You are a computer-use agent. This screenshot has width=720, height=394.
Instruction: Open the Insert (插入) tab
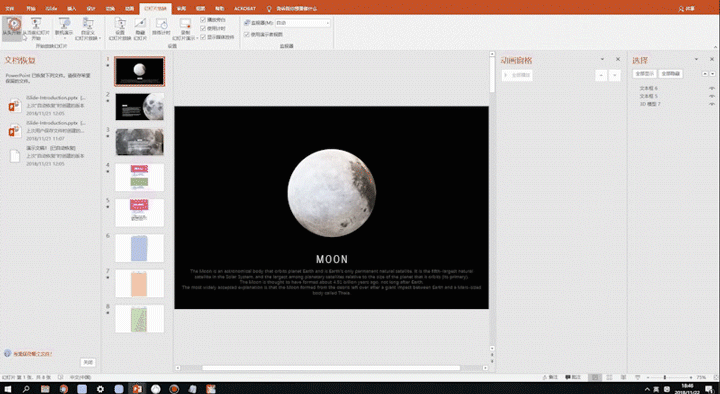pos(72,8)
